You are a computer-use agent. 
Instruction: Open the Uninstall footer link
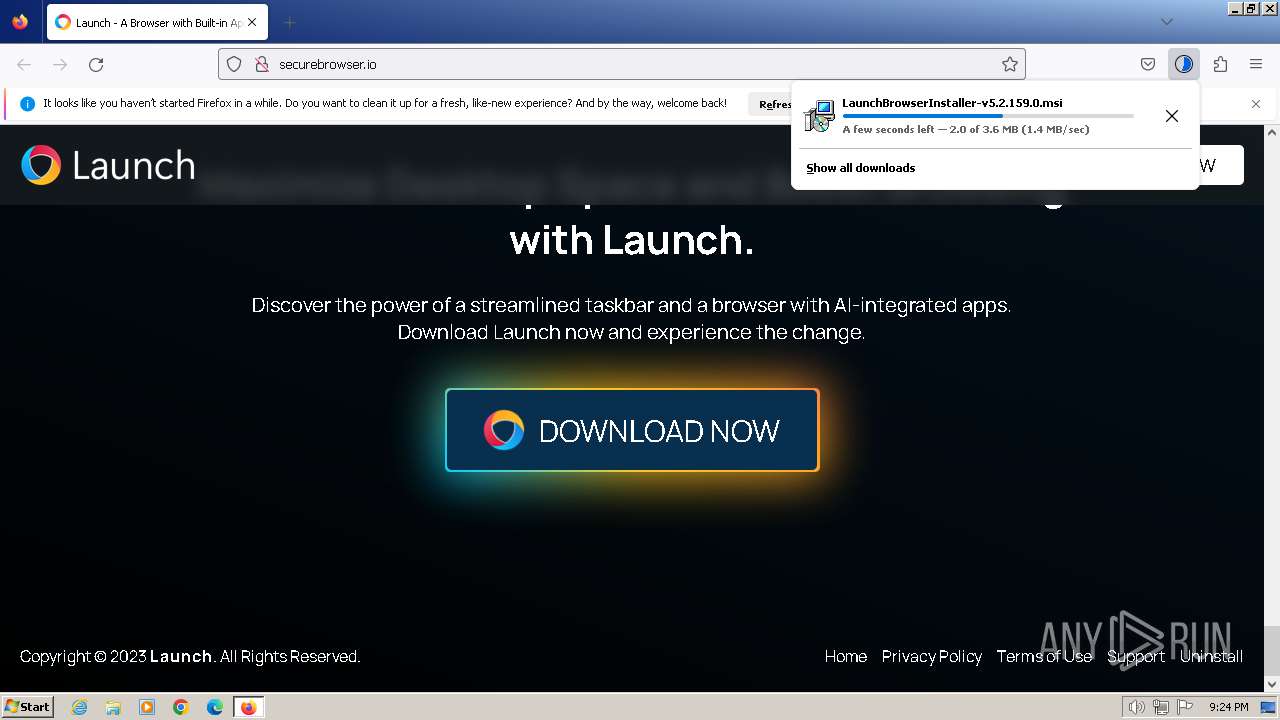(1211, 656)
